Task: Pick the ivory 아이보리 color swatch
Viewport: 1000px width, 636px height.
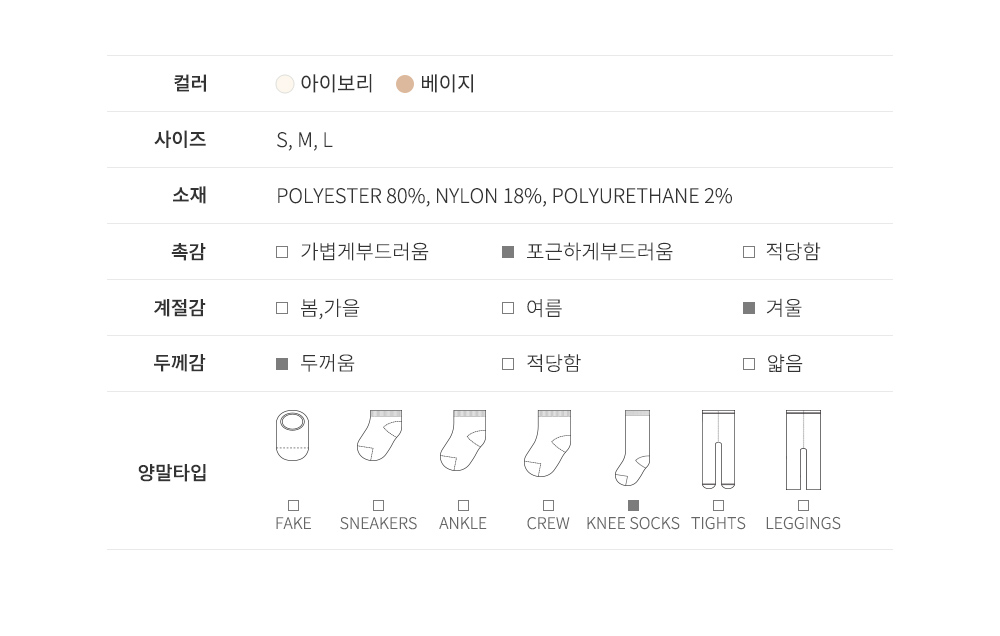Action: coord(285,84)
